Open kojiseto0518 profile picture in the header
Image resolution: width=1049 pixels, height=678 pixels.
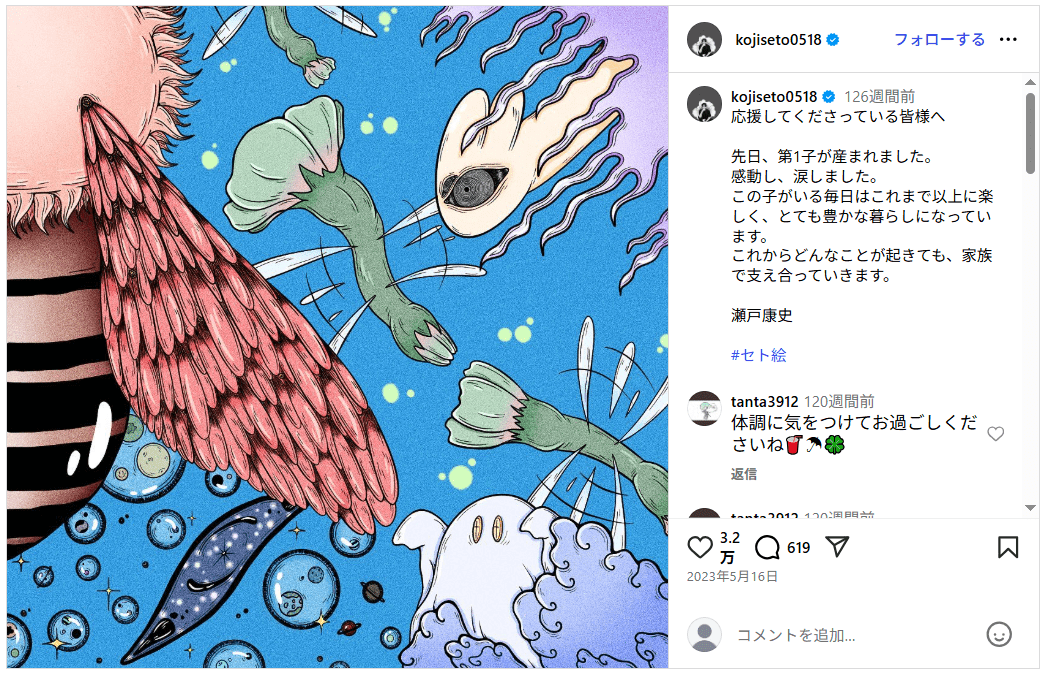704,39
